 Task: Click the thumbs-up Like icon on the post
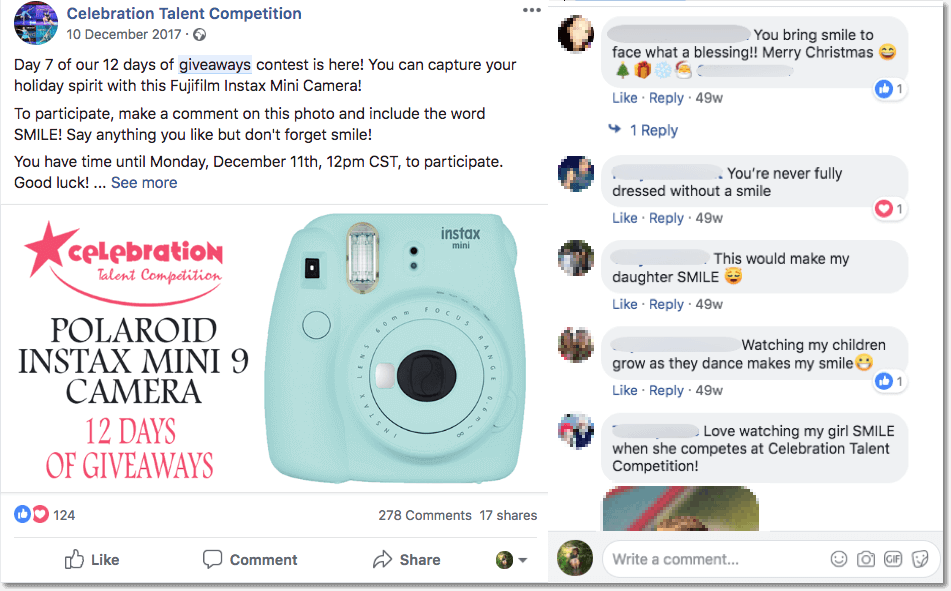(x=73, y=560)
